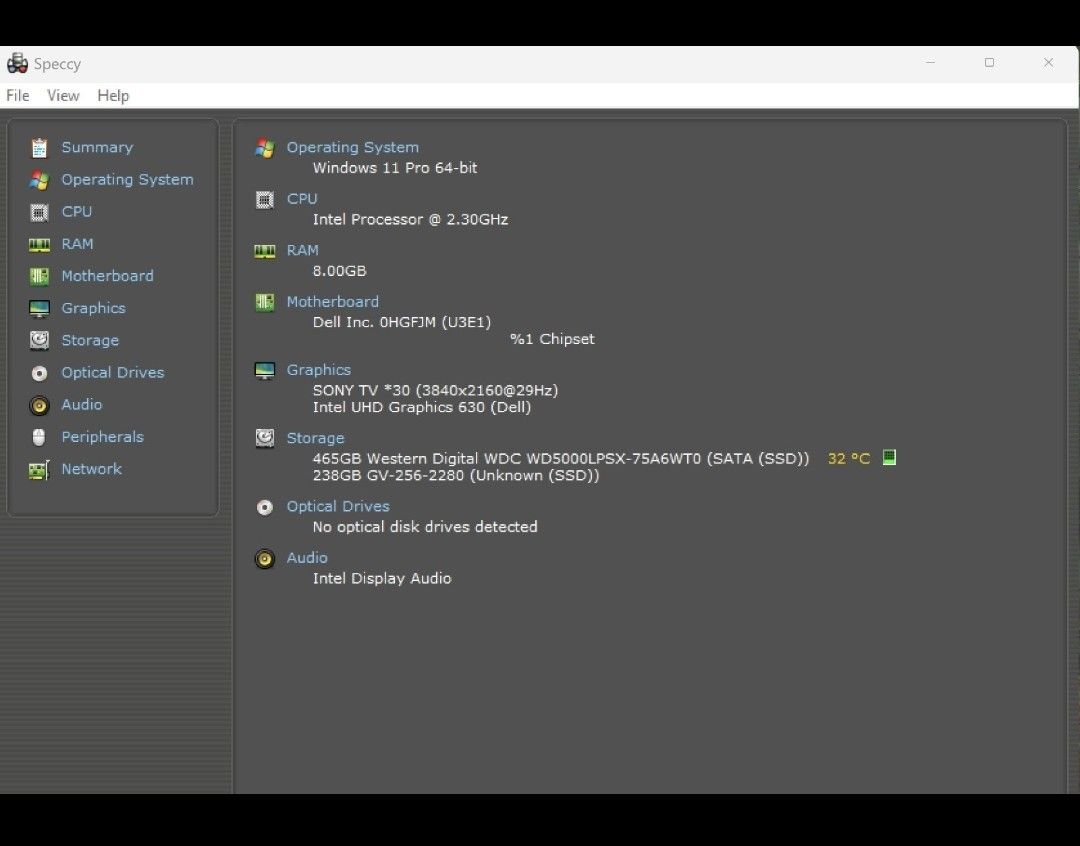The height and width of the screenshot is (846, 1080).
Task: Open the Help menu
Action: pyautogui.click(x=113, y=96)
